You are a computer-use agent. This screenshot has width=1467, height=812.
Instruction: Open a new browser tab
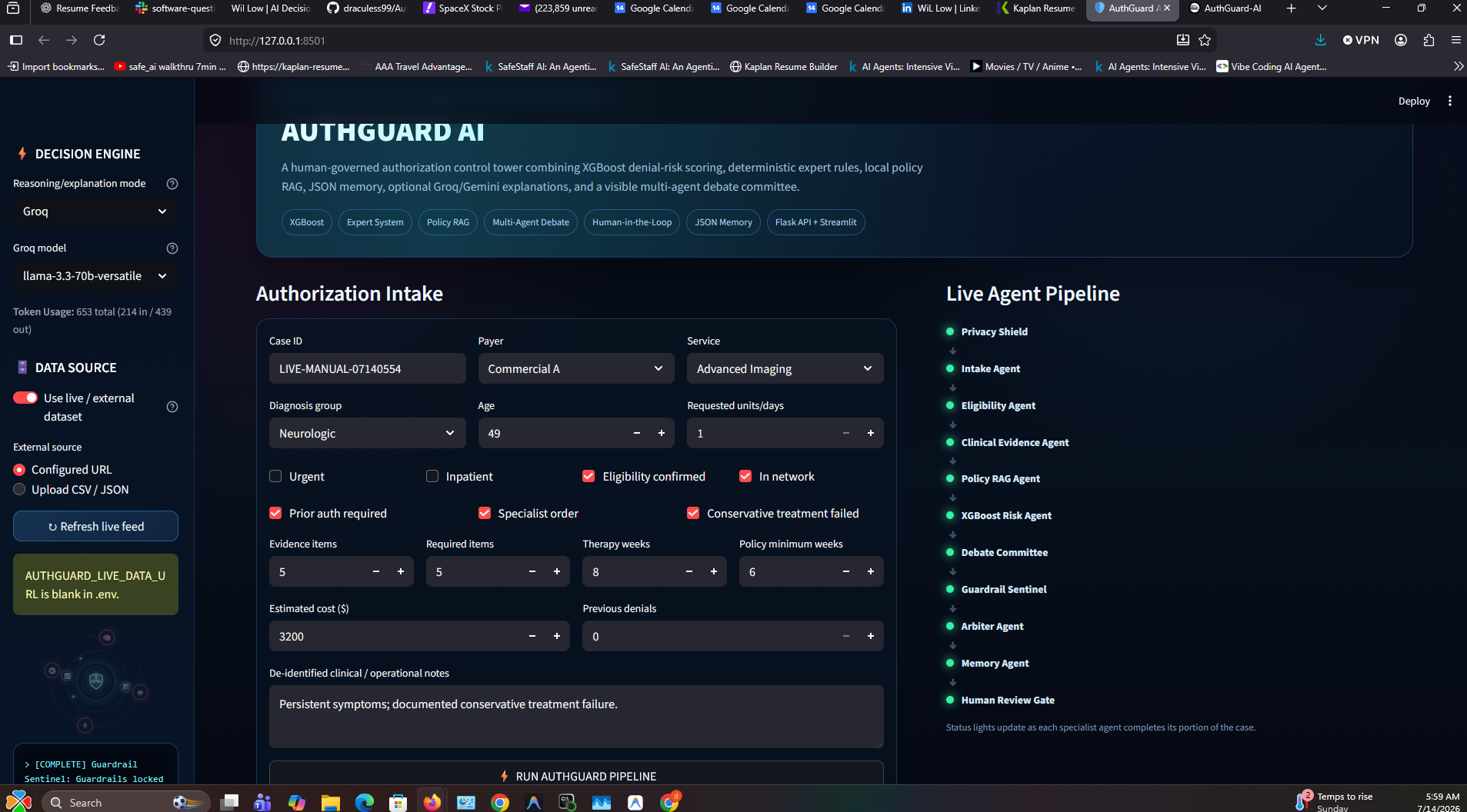pos(1291,8)
